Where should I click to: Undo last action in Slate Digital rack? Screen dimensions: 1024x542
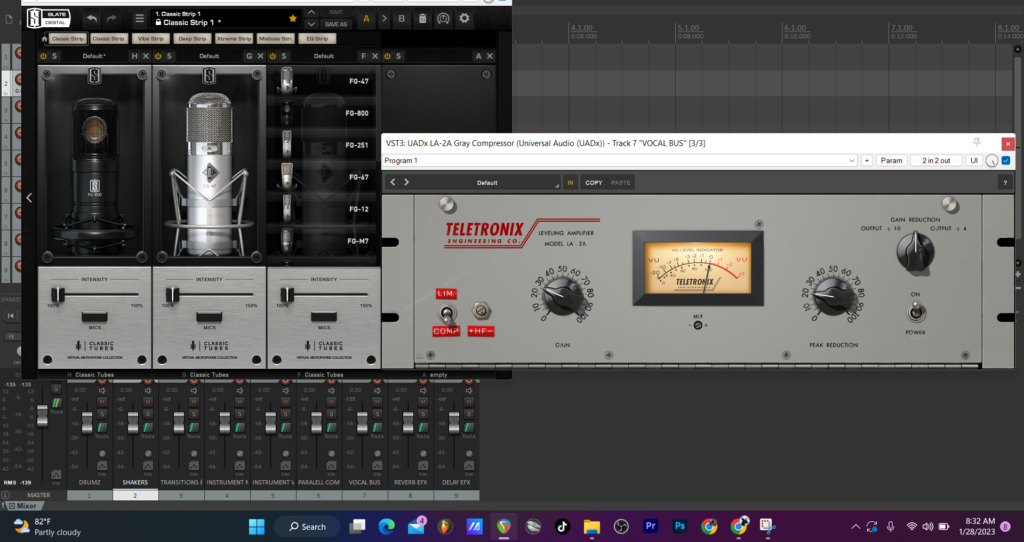(92, 19)
